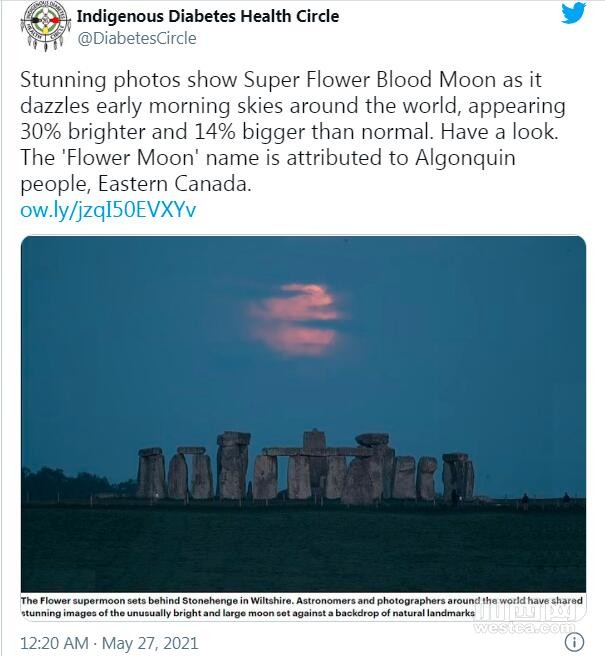The height and width of the screenshot is (656, 605).
Task: Click the May 27, 2021 date
Action: point(150,643)
